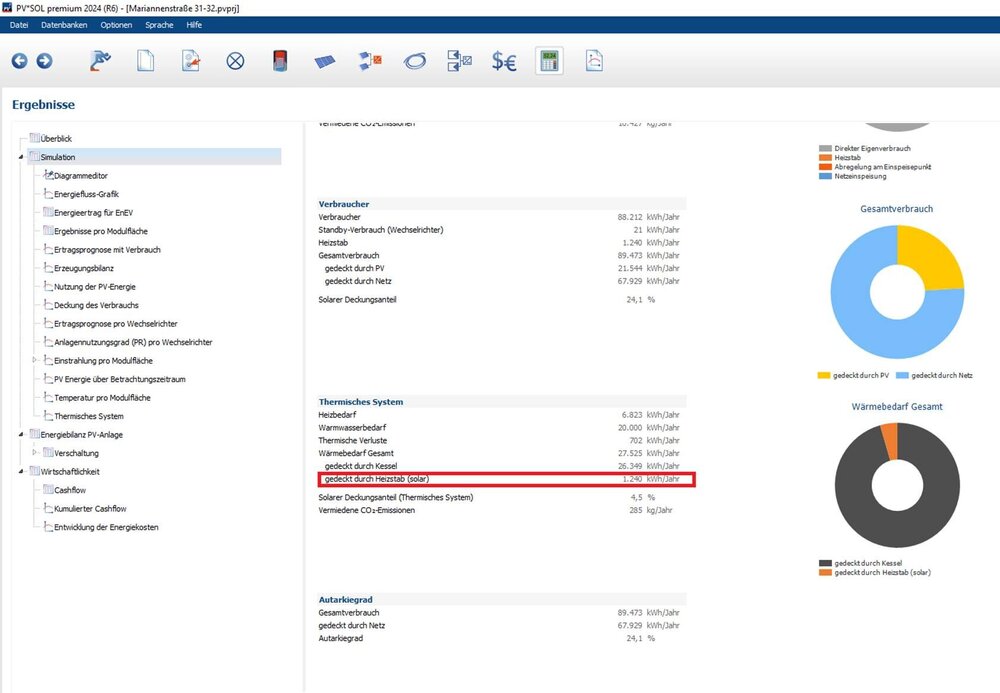Select Temperatur pro Modulfläche
Viewport: 1000px width, 693px height.
tap(102, 397)
